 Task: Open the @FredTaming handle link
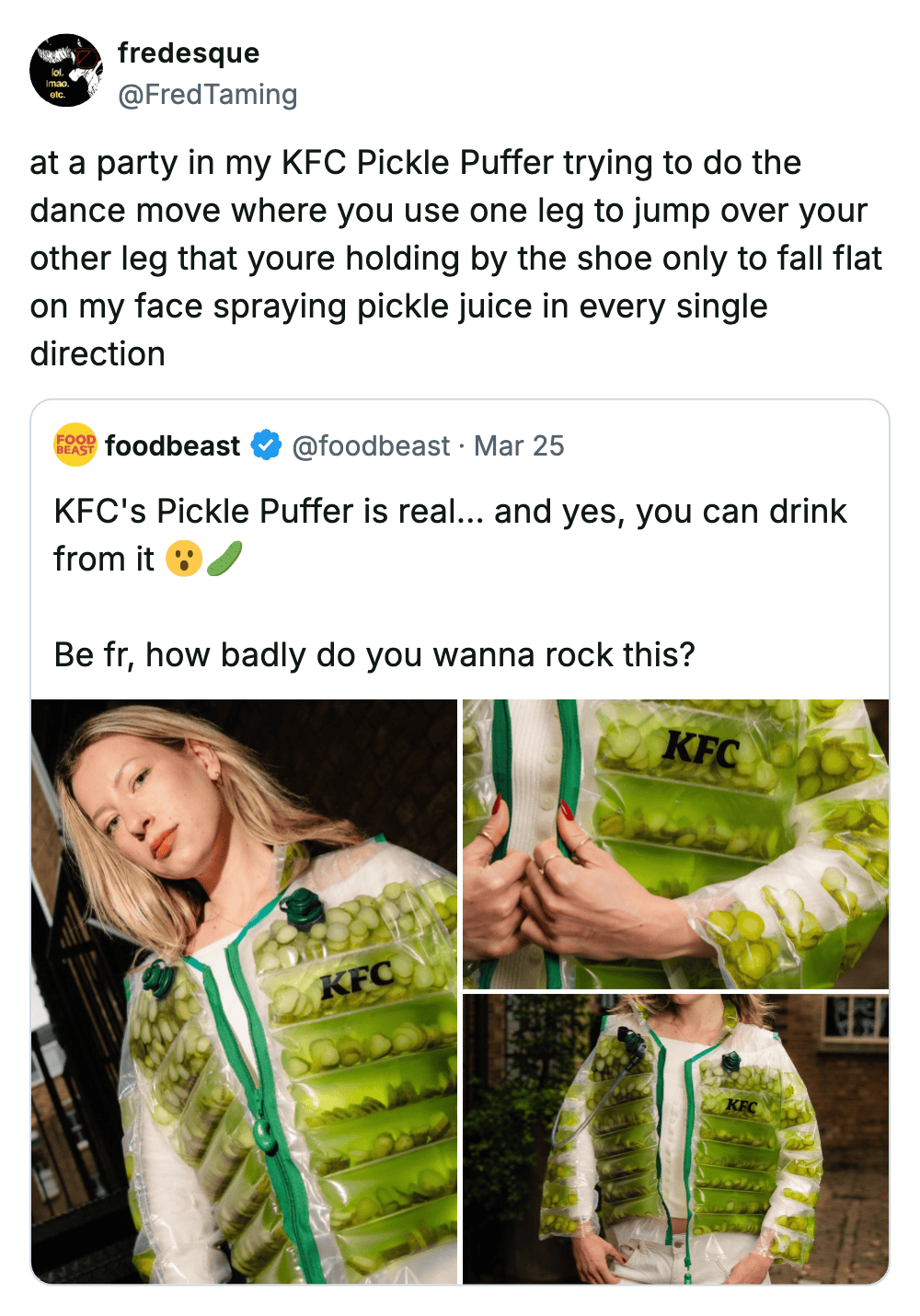(208, 95)
